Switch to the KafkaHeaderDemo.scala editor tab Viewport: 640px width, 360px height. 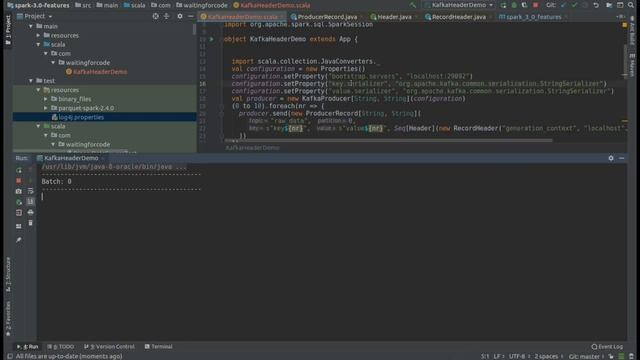(242, 17)
